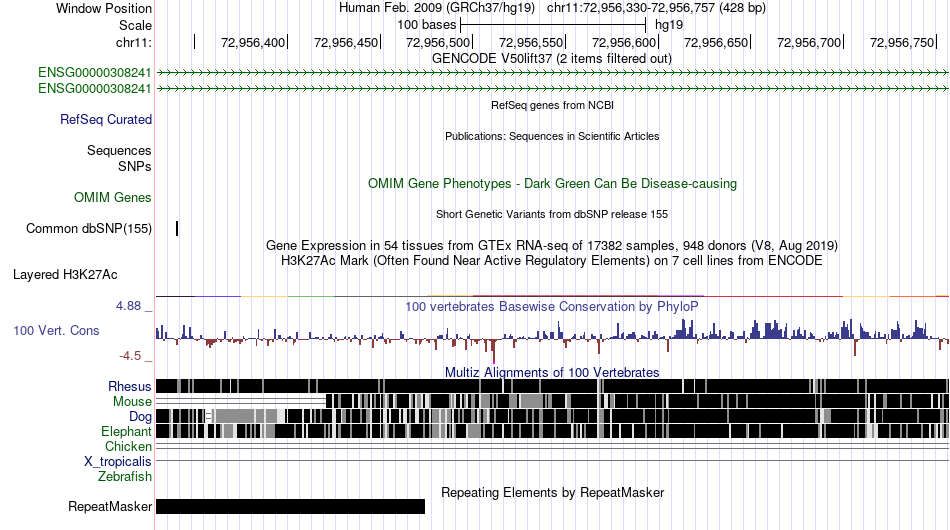
Task: Click the 72,956,450 ruler position
Action: tap(346, 42)
